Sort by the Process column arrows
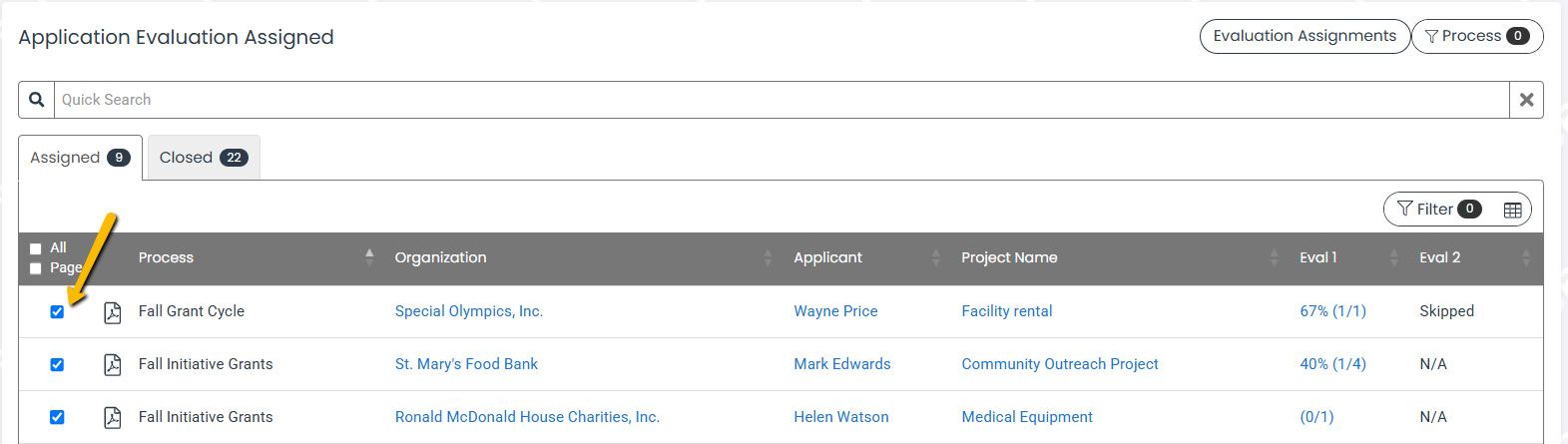 [369, 257]
